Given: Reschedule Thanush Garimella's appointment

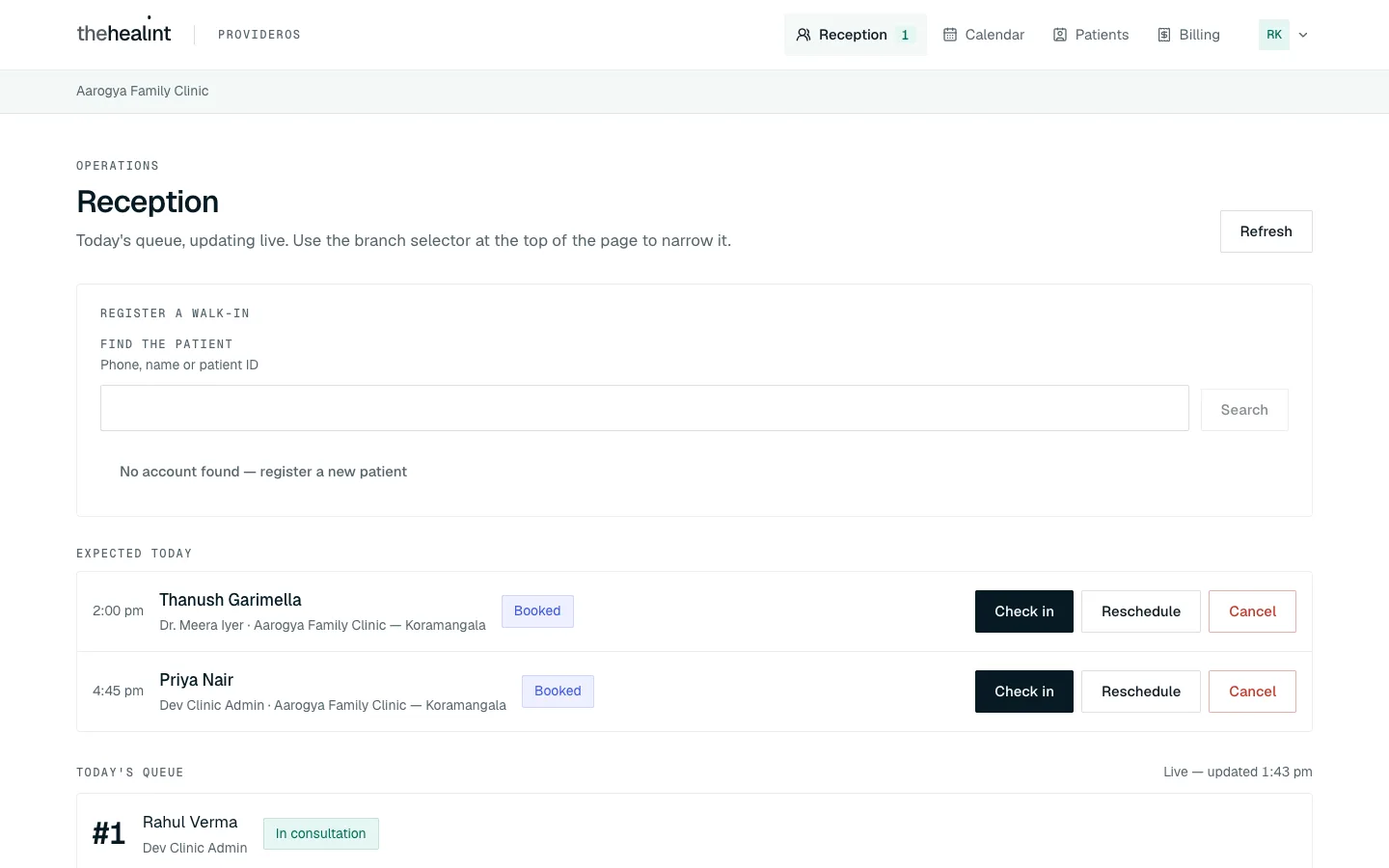Looking at the screenshot, I should click(1141, 611).
